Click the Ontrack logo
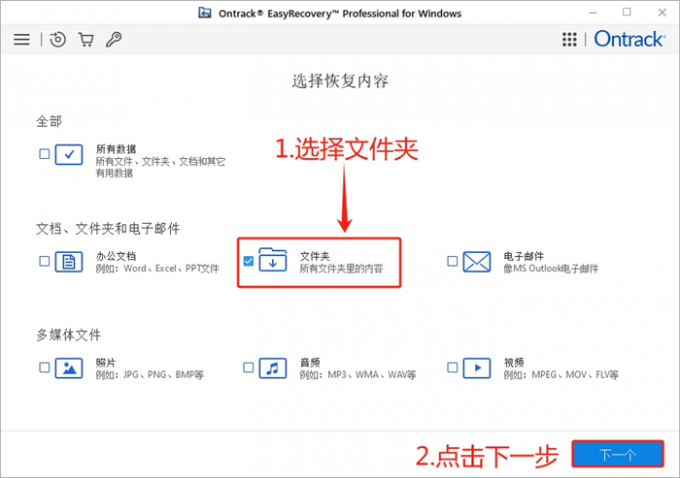Screen dimensions: 680x478 629,39
